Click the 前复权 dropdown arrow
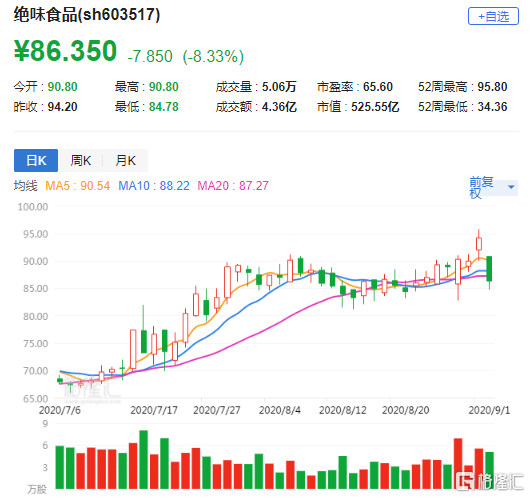530x498 pixels. pos(511,187)
